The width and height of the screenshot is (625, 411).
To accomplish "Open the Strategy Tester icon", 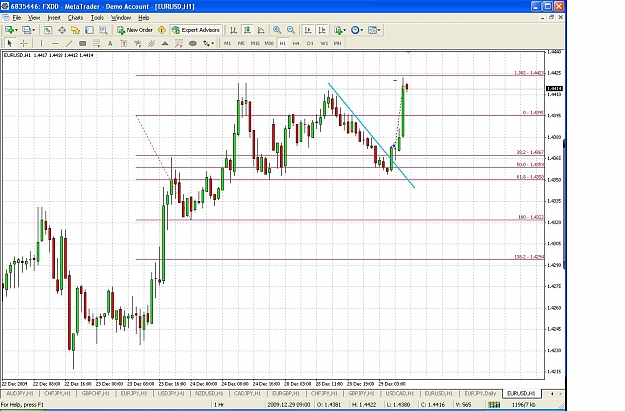I will (103, 30).
